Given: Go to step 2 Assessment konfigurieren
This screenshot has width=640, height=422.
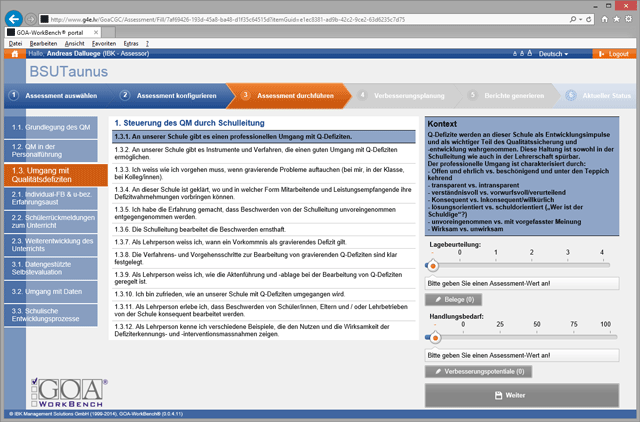Looking at the screenshot, I should coord(169,96).
